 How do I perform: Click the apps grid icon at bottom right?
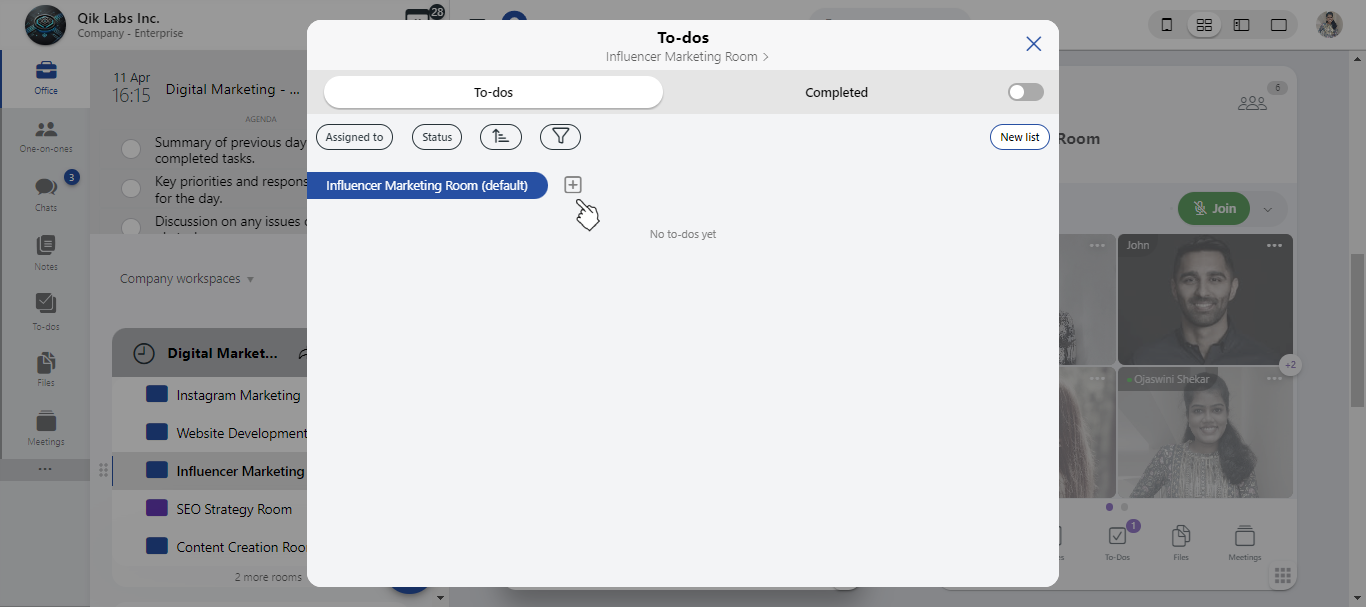1281,575
